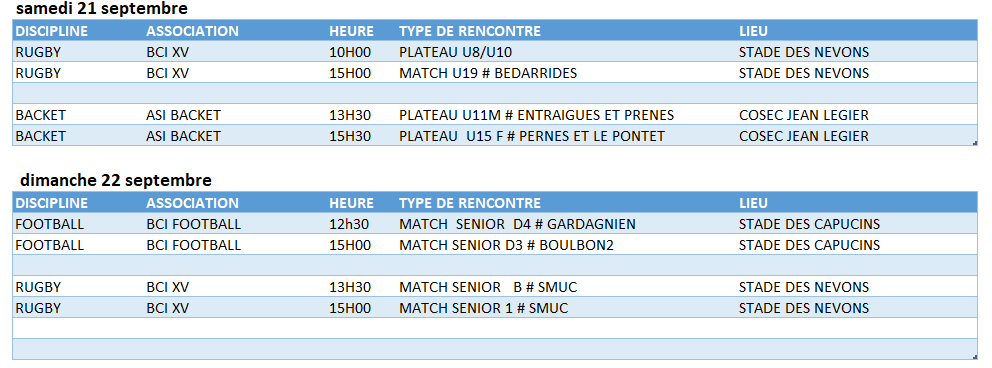Select cell 'MATCH SENIOR D4 # GARDAGNIEN'
992x368 pixels.
(518, 224)
